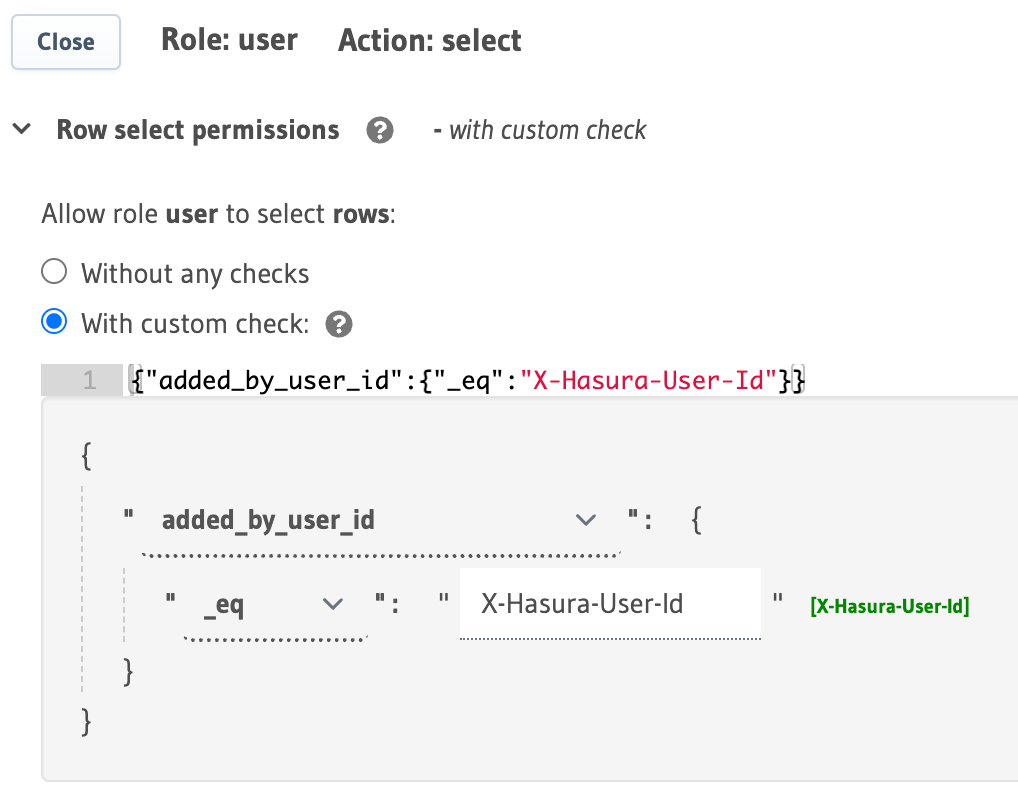Collapse the Row select permissions section

pos(22,129)
